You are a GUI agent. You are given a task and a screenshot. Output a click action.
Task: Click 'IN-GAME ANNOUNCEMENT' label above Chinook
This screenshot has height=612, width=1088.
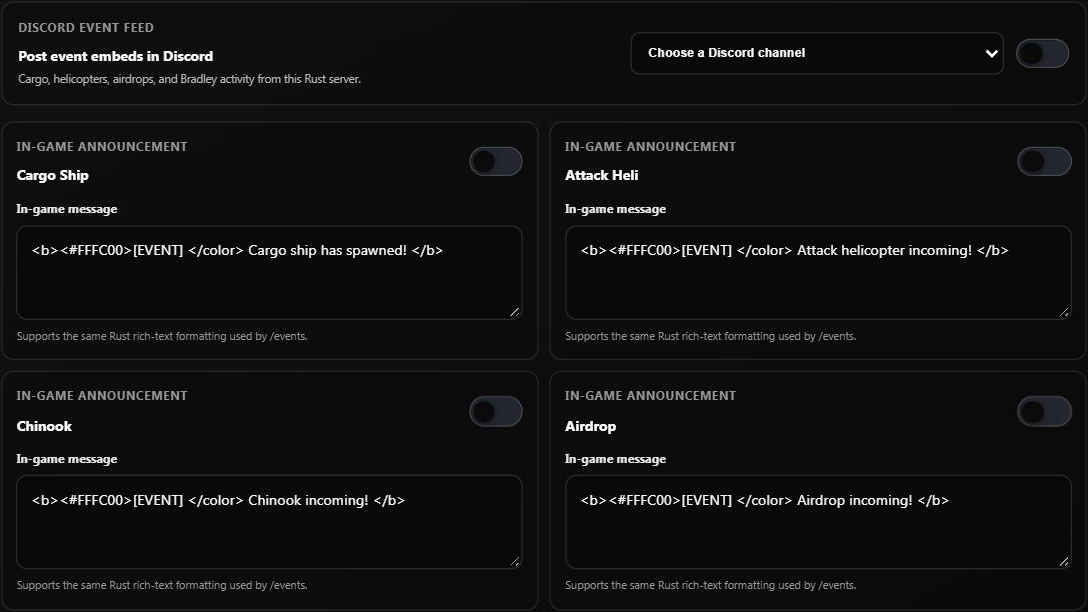tap(102, 396)
